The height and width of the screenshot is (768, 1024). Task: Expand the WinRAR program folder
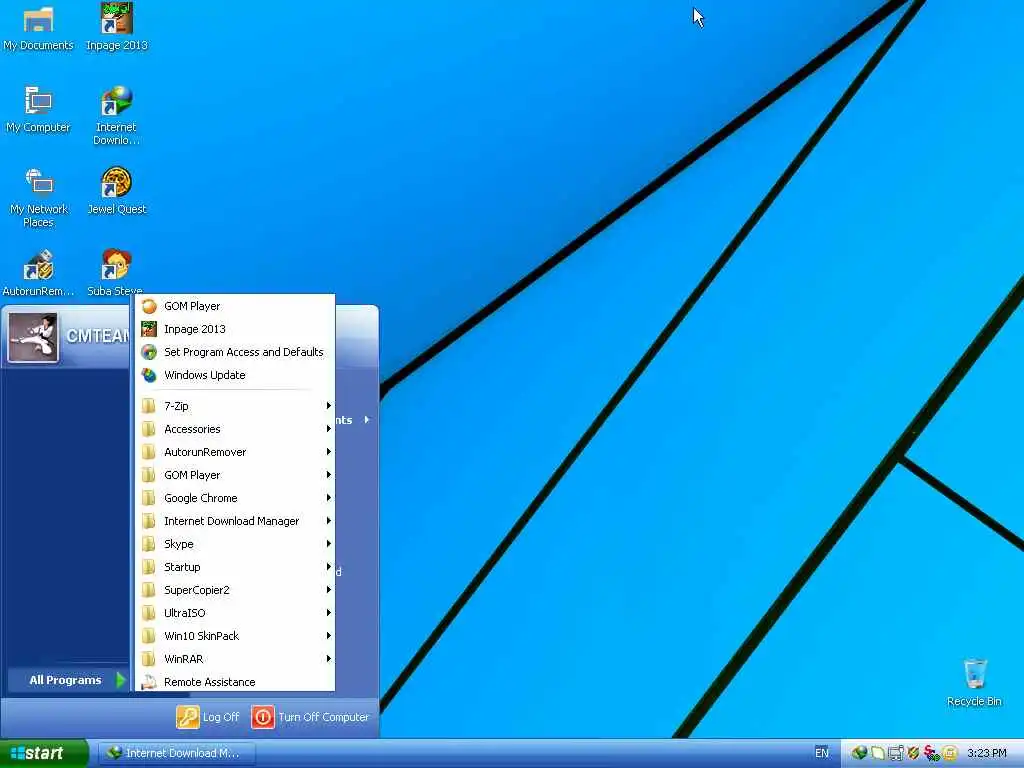[235, 659]
